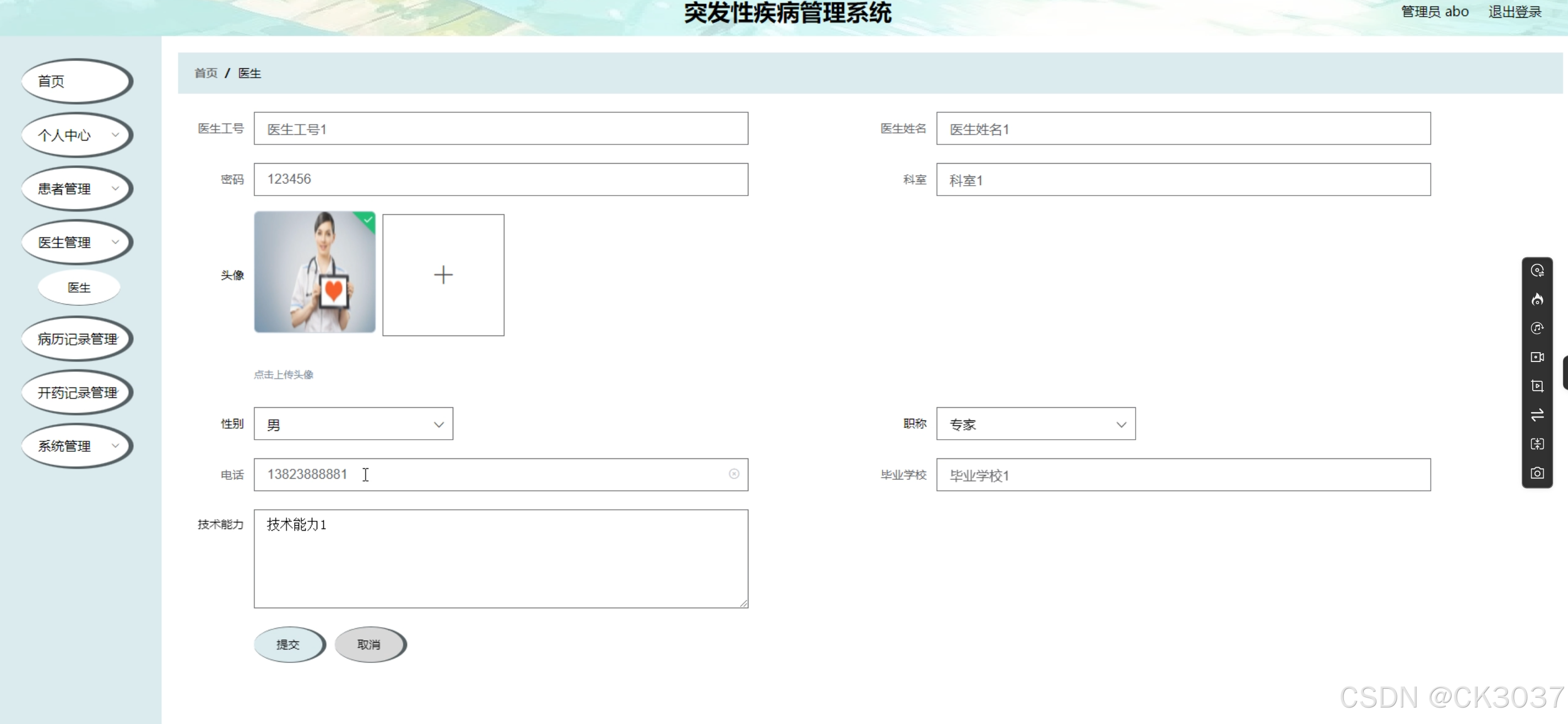Click the flame burn-disc icon
The width and height of the screenshot is (1568, 724).
click(1537, 300)
